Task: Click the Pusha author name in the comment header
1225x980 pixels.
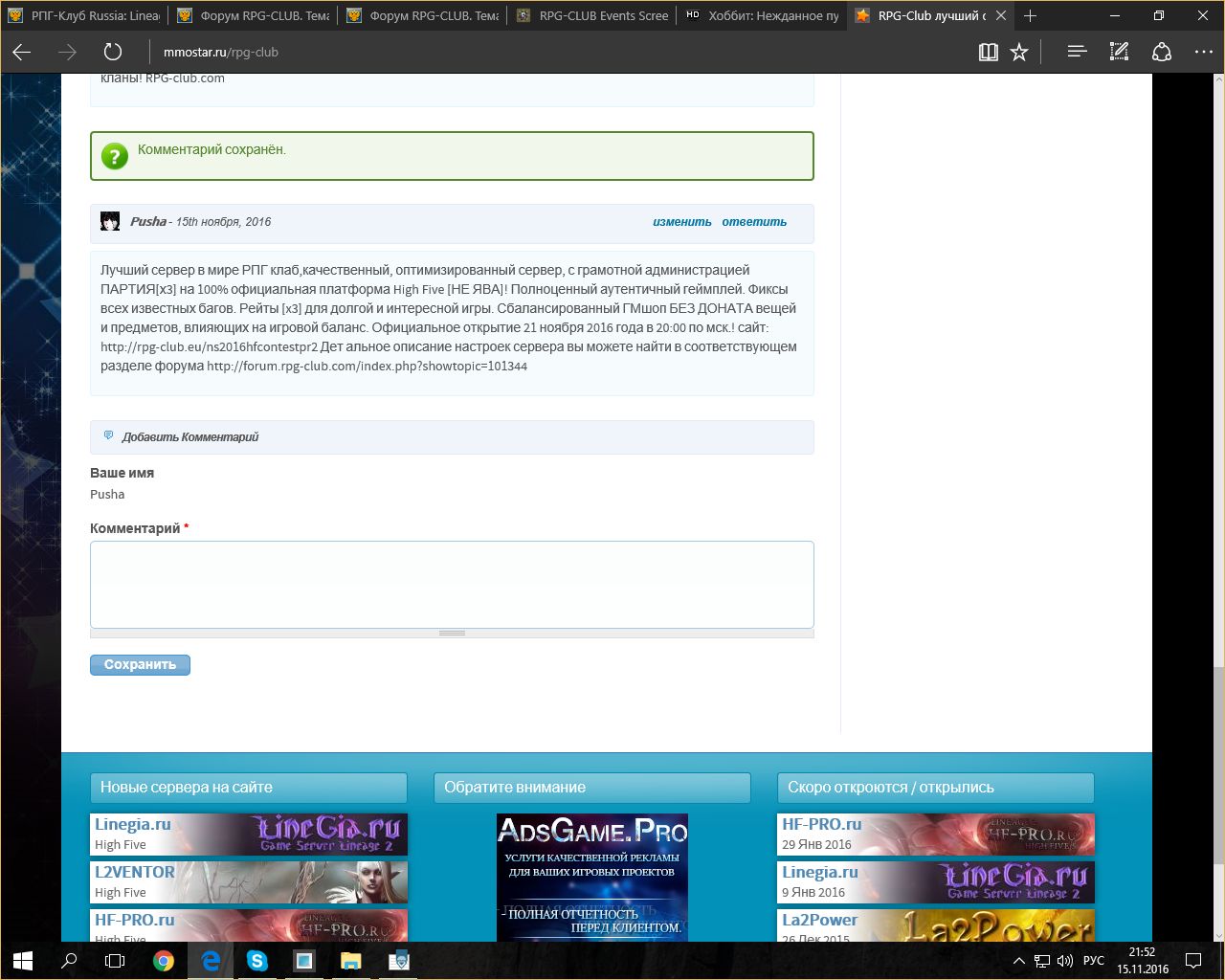Action: (x=148, y=221)
